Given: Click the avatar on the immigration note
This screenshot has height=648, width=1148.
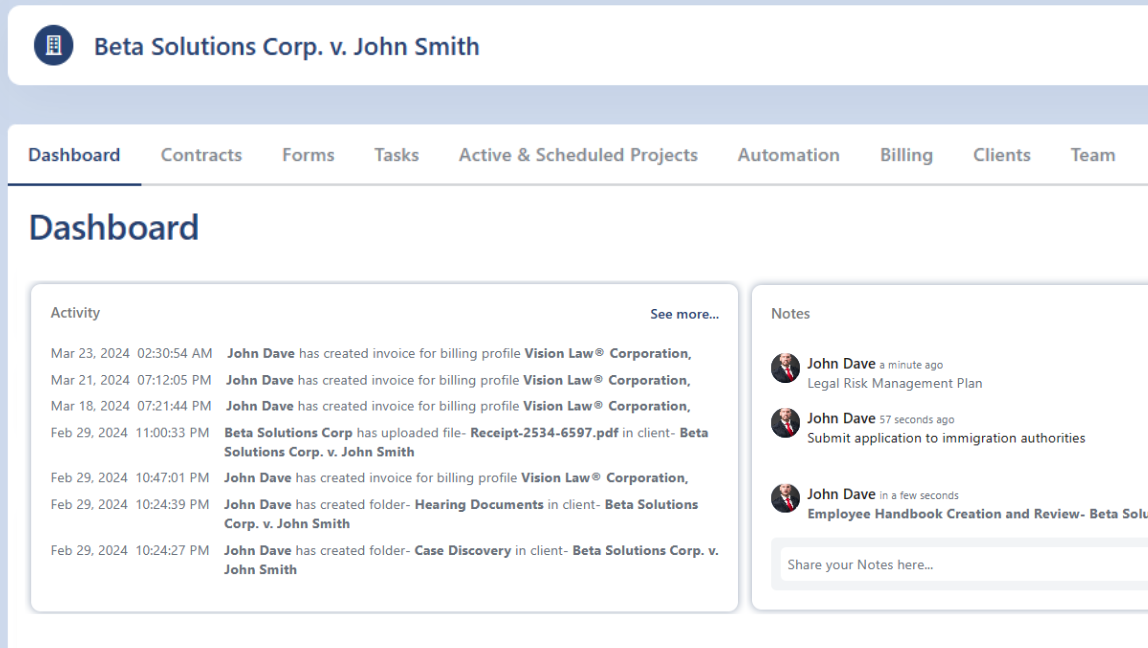Looking at the screenshot, I should pos(785,423).
